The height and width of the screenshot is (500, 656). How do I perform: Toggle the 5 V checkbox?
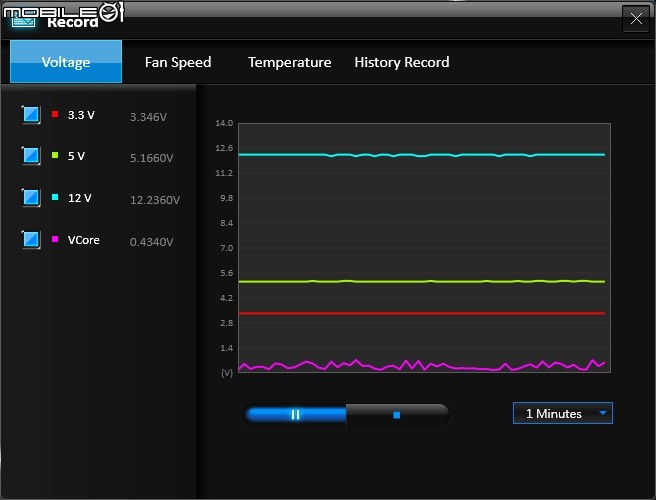31,156
